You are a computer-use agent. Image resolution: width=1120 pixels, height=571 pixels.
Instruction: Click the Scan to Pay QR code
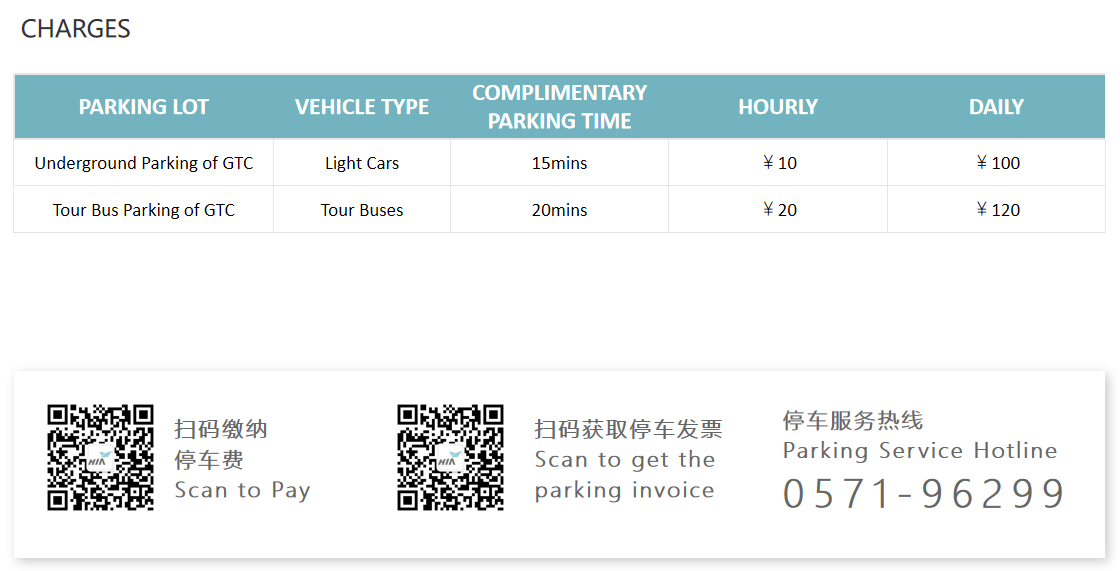point(100,457)
